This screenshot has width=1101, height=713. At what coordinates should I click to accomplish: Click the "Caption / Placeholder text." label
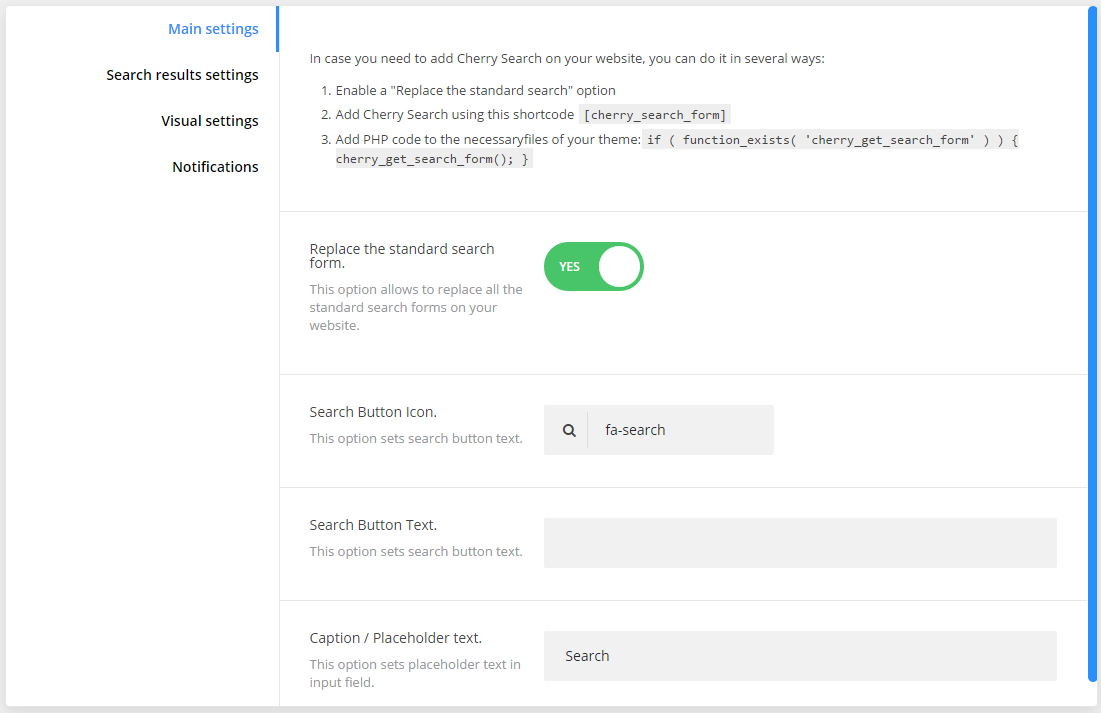(x=395, y=638)
